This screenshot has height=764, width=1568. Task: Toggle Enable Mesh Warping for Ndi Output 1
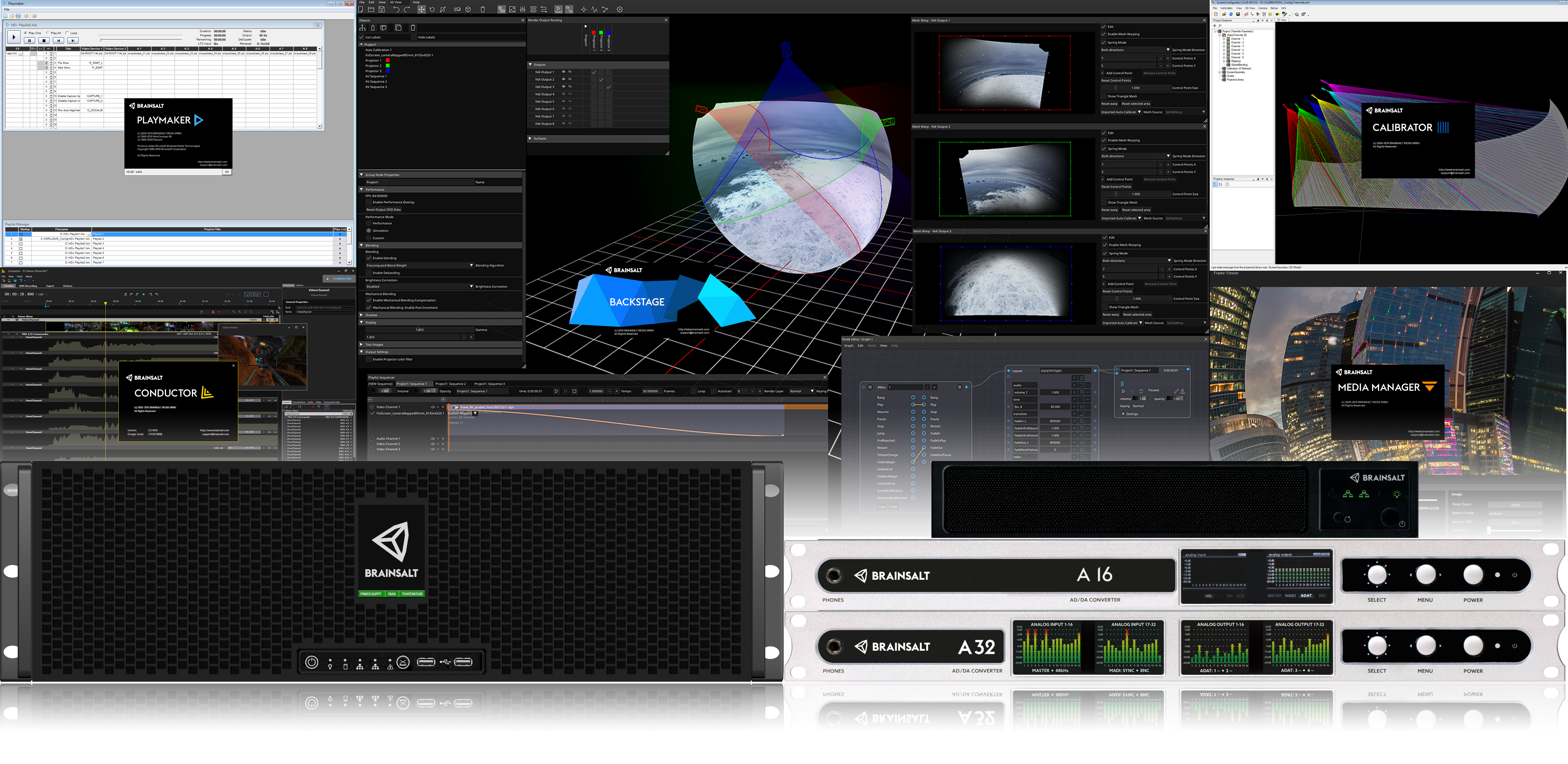point(1104,34)
